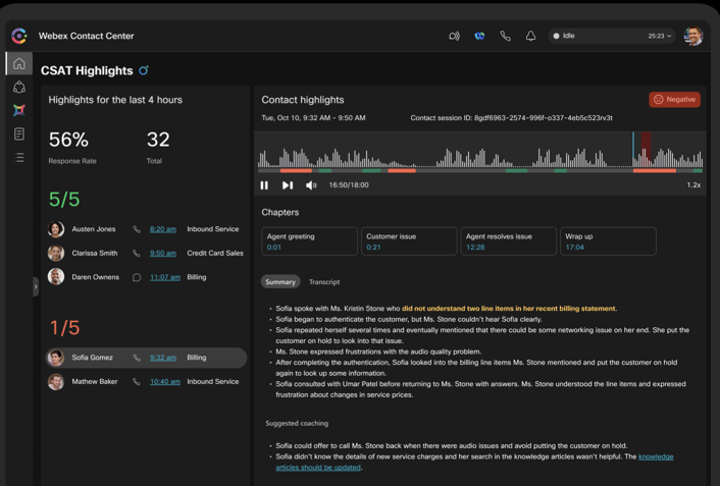Click phone icon in Sofia Gomez row
The image size is (720, 486).
(x=136, y=357)
